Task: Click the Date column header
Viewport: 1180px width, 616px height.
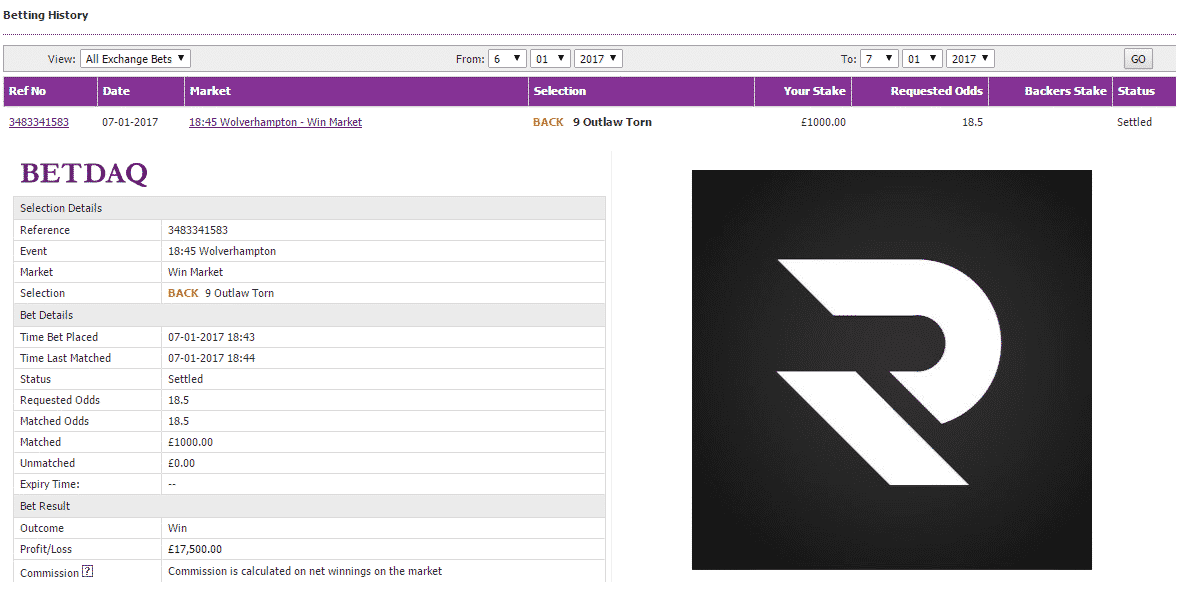Action: (141, 91)
